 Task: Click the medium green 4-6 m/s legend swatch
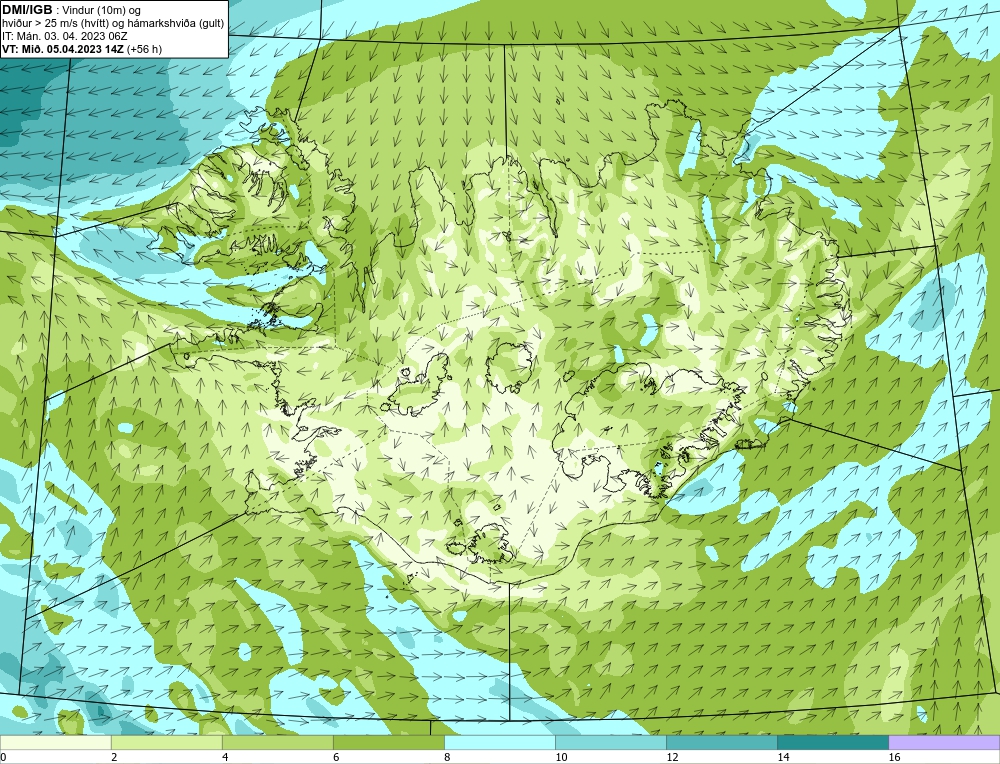[x=277, y=742]
